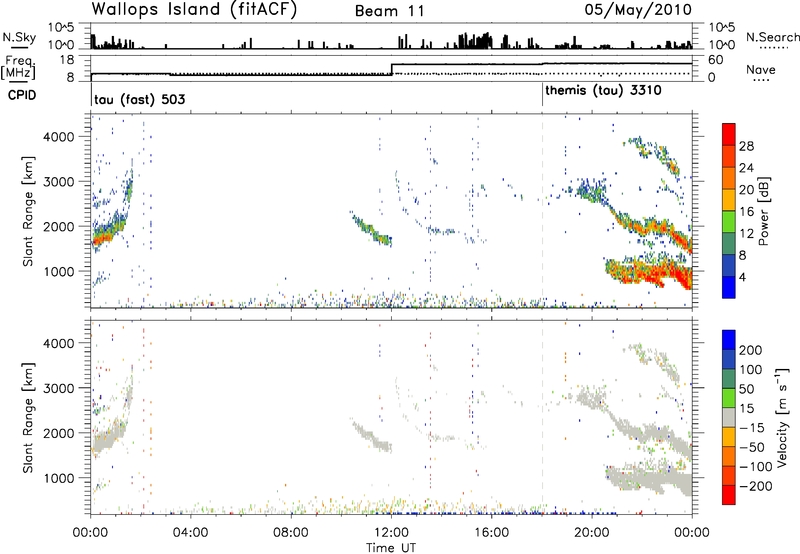Viewport: 800px width, 554px height.
Task: Select the "CPID" row label
Action: pyautogui.click(x=22, y=95)
